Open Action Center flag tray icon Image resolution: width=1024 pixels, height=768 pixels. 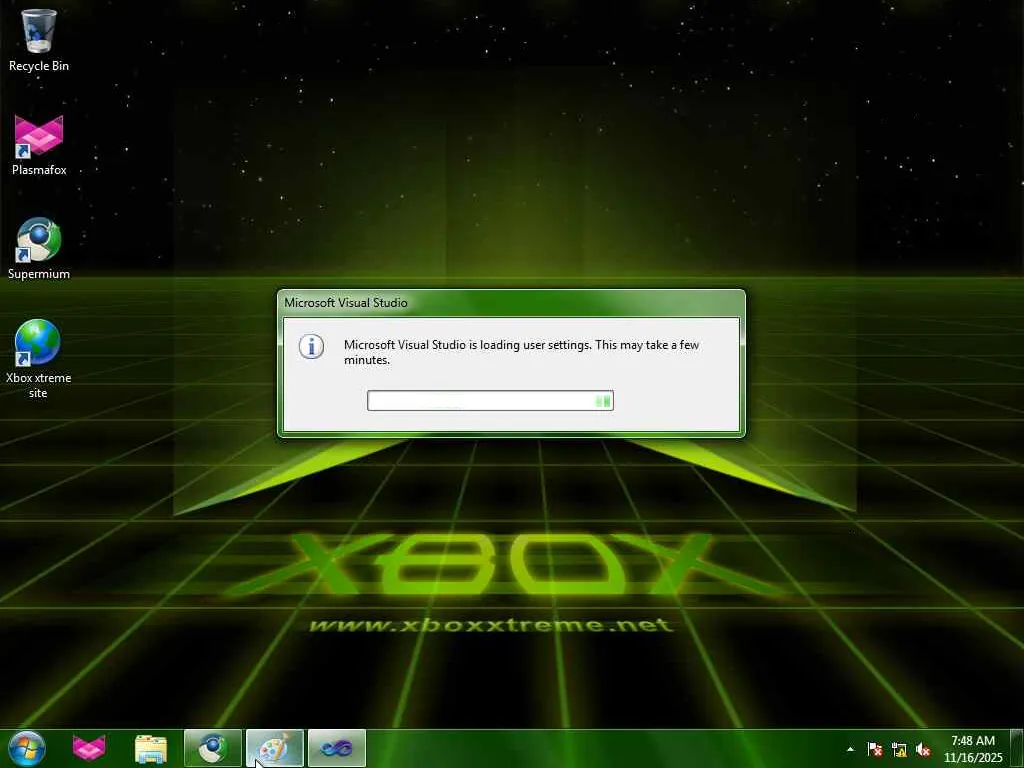[874, 749]
